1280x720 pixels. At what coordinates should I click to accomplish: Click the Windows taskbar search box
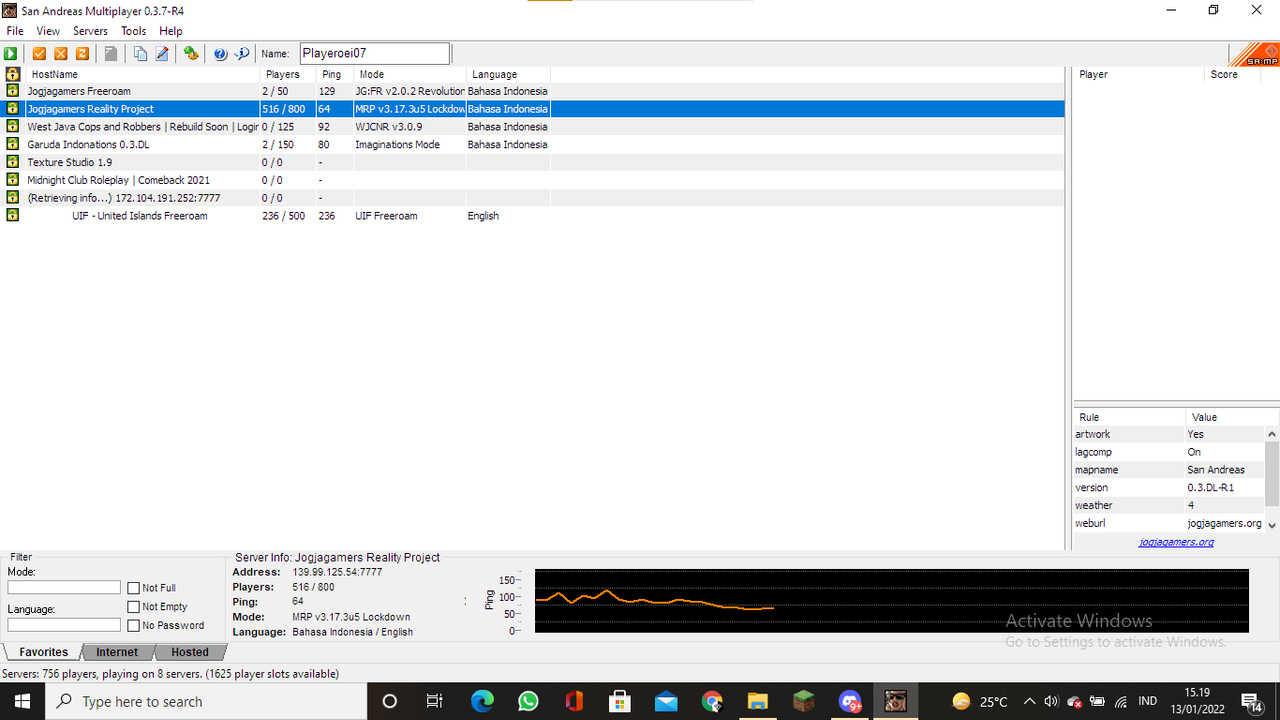click(x=206, y=701)
